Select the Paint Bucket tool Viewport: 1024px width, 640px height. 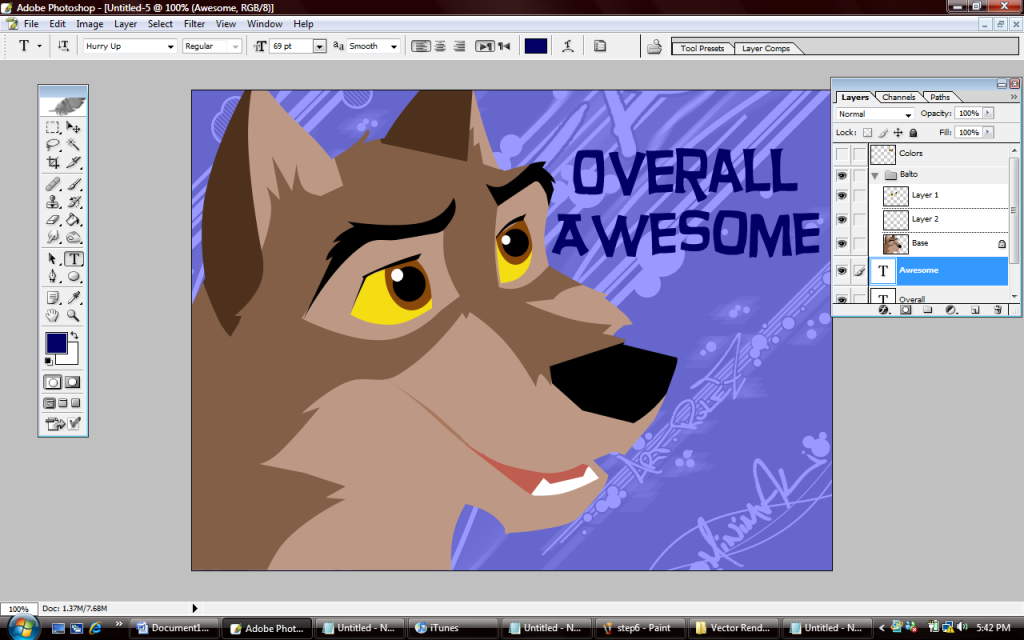(x=73, y=219)
